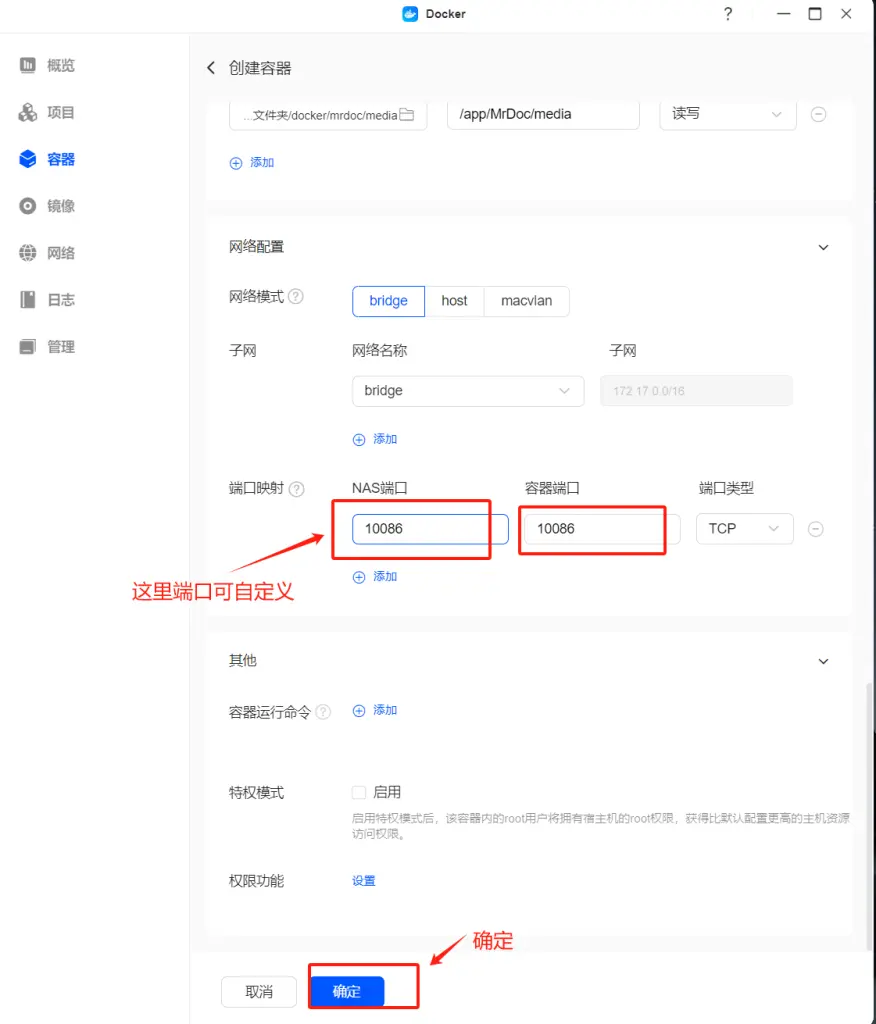This screenshot has height=1024, width=876.
Task: Open the 日志 logs icon in sidebar
Action: click(x=27, y=300)
